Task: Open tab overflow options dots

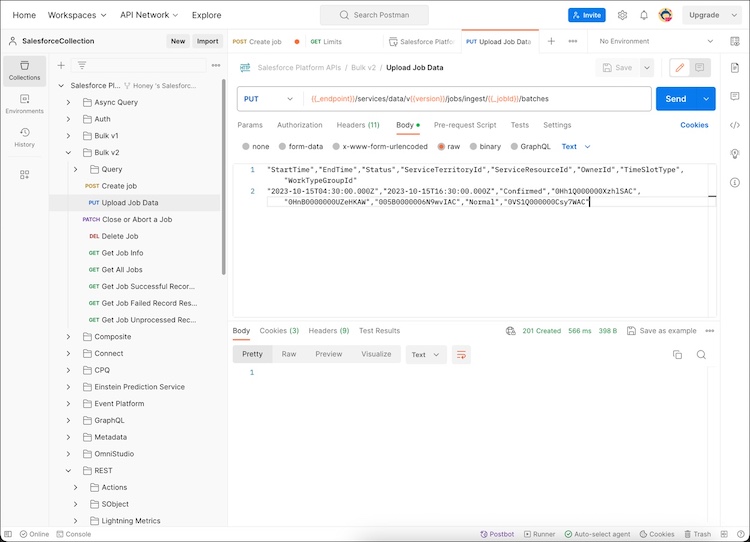Action: coord(573,41)
